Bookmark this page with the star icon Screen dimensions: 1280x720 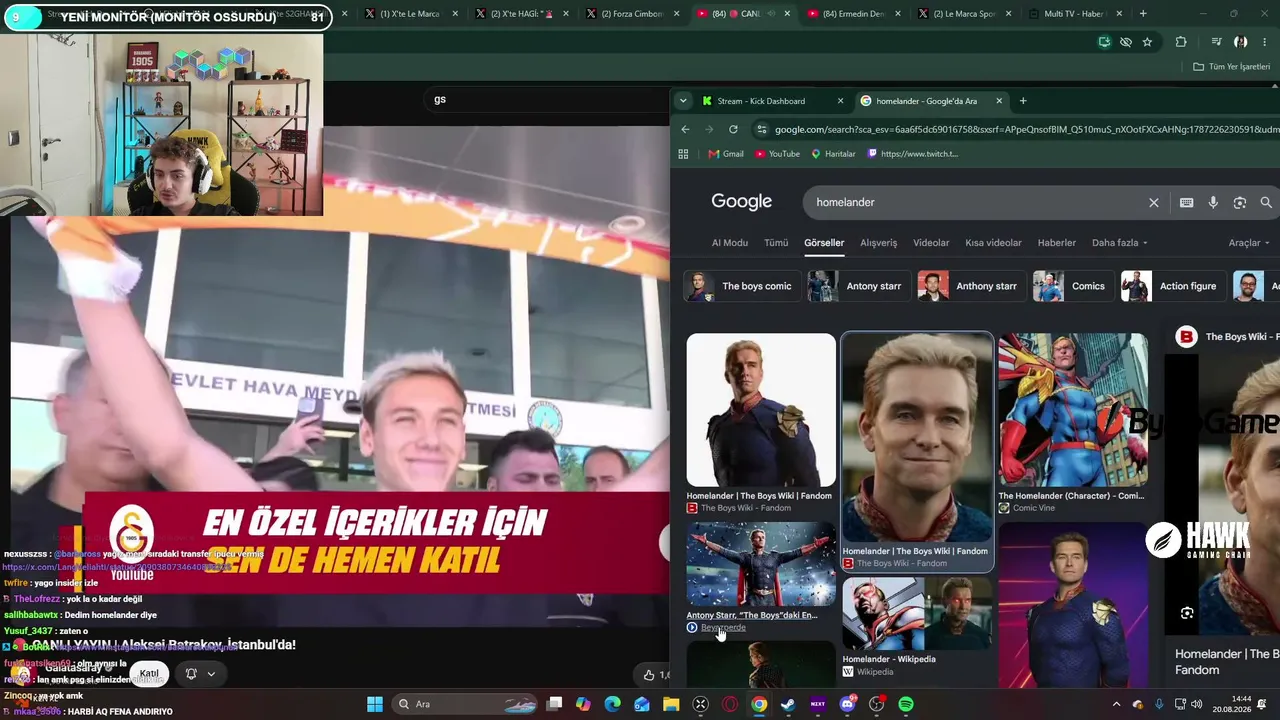point(1147,42)
